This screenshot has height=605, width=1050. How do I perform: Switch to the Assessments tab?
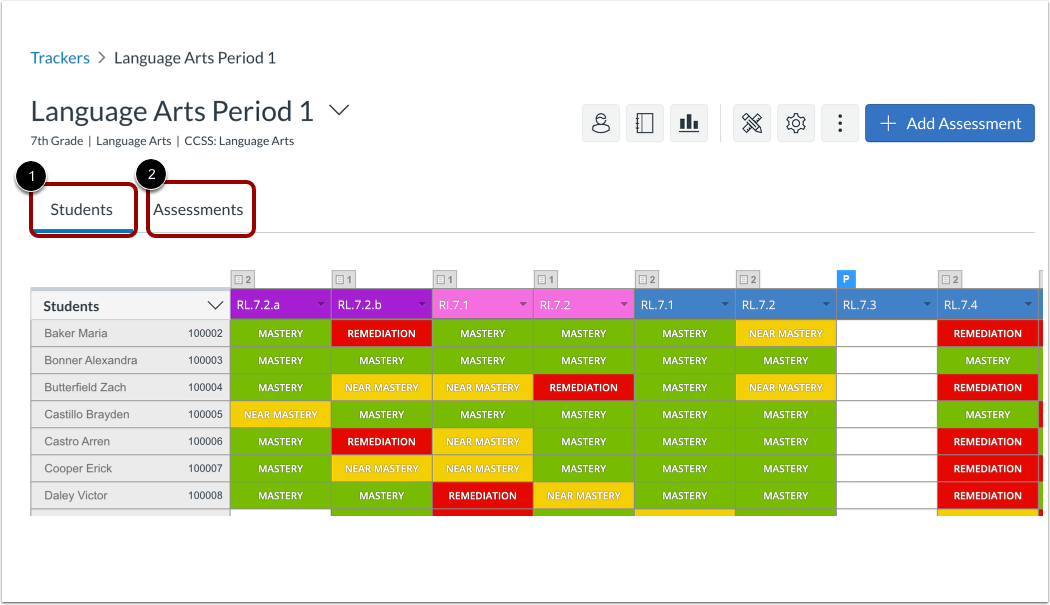coord(200,209)
